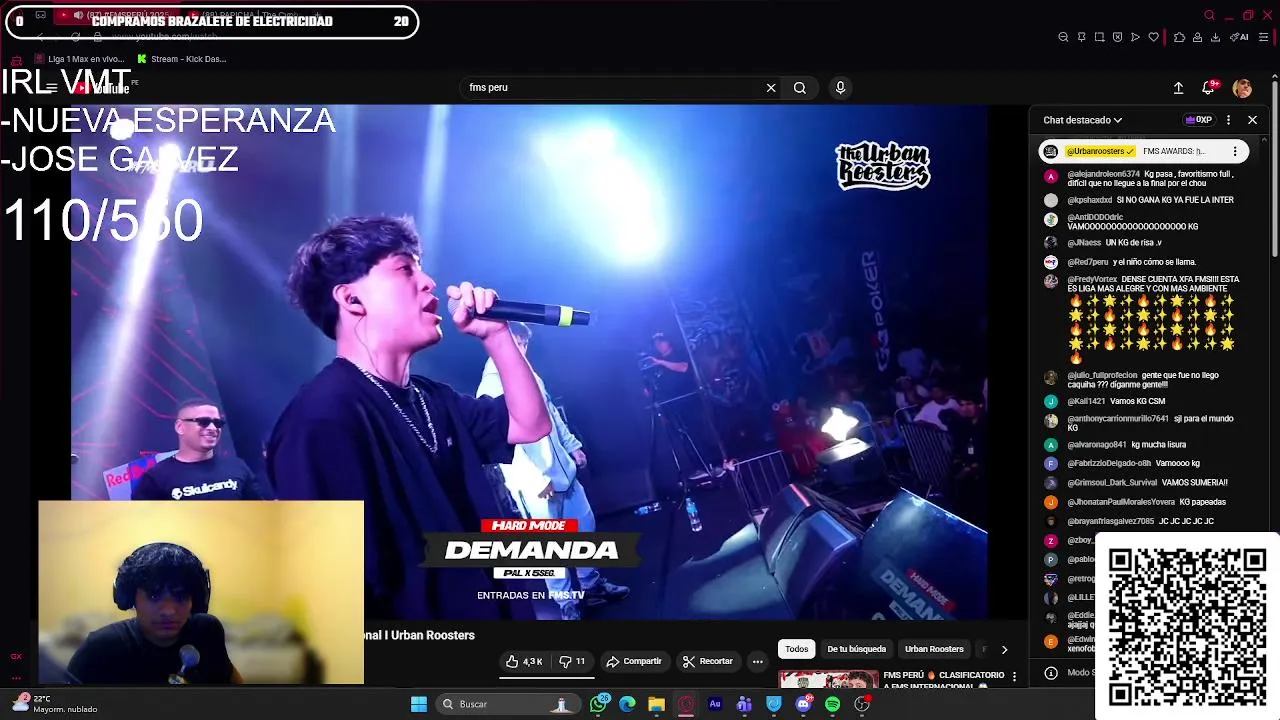Select the Todos filter chip
Image resolution: width=1280 pixels, height=720 pixels.
(796, 649)
